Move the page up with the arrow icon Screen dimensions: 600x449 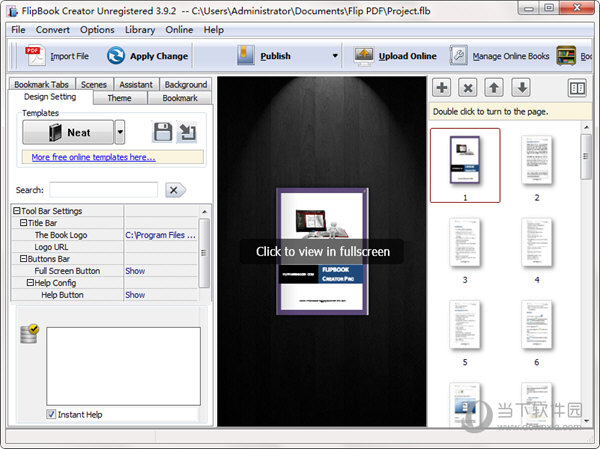pos(494,88)
